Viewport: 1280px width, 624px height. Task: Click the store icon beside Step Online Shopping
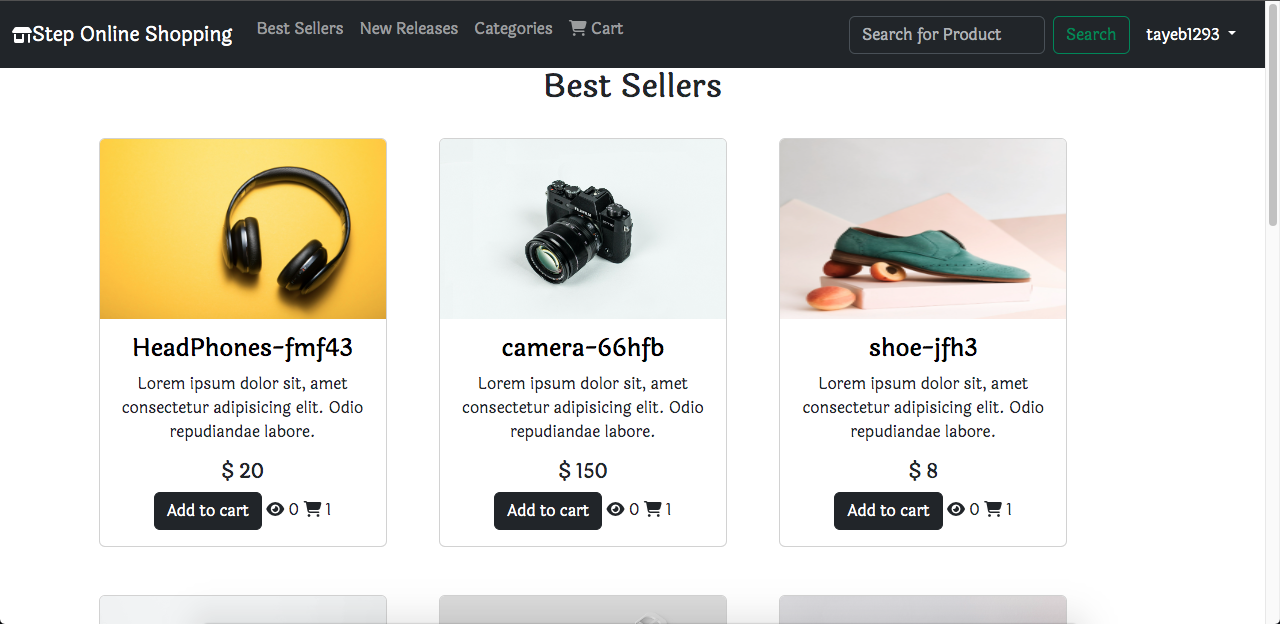tap(22, 35)
